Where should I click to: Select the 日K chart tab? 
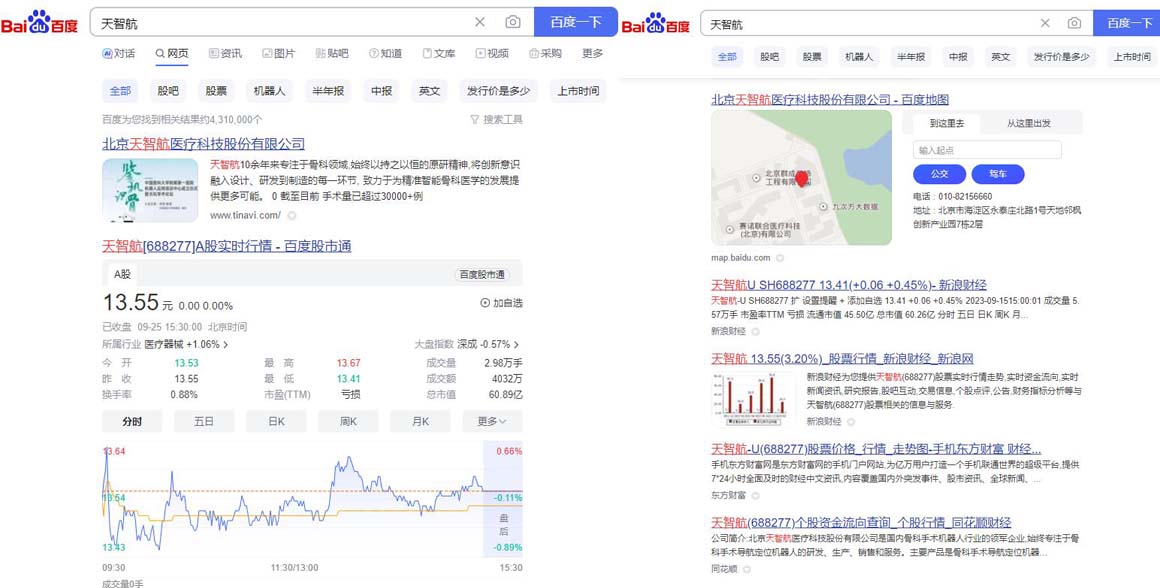[x=276, y=421]
